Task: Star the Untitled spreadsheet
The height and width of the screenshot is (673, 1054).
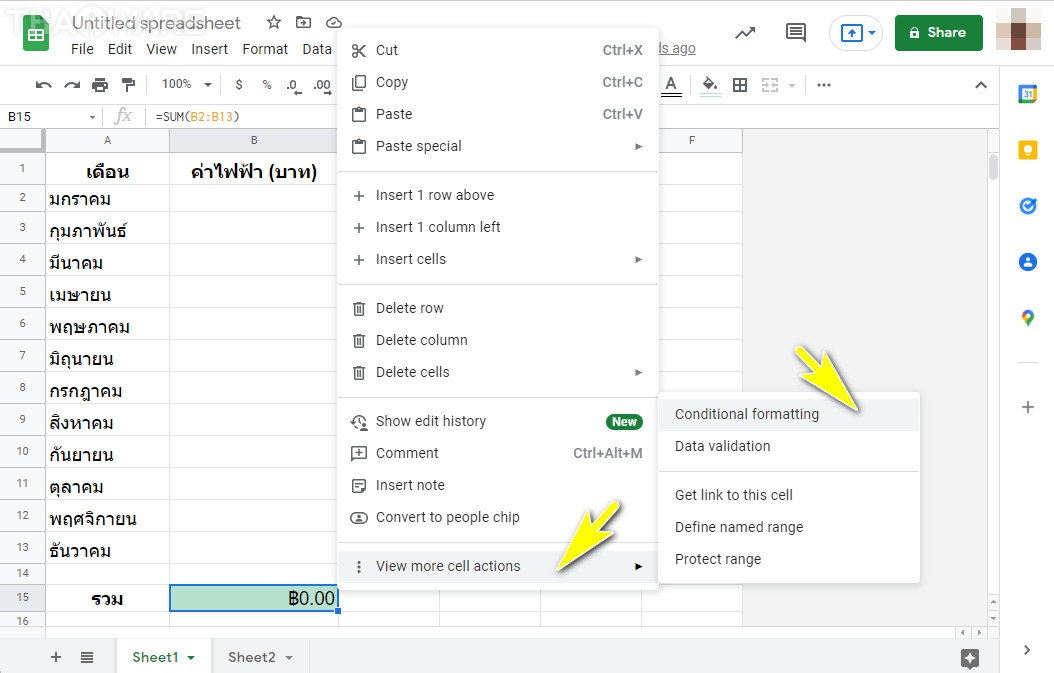Action: pyautogui.click(x=274, y=22)
